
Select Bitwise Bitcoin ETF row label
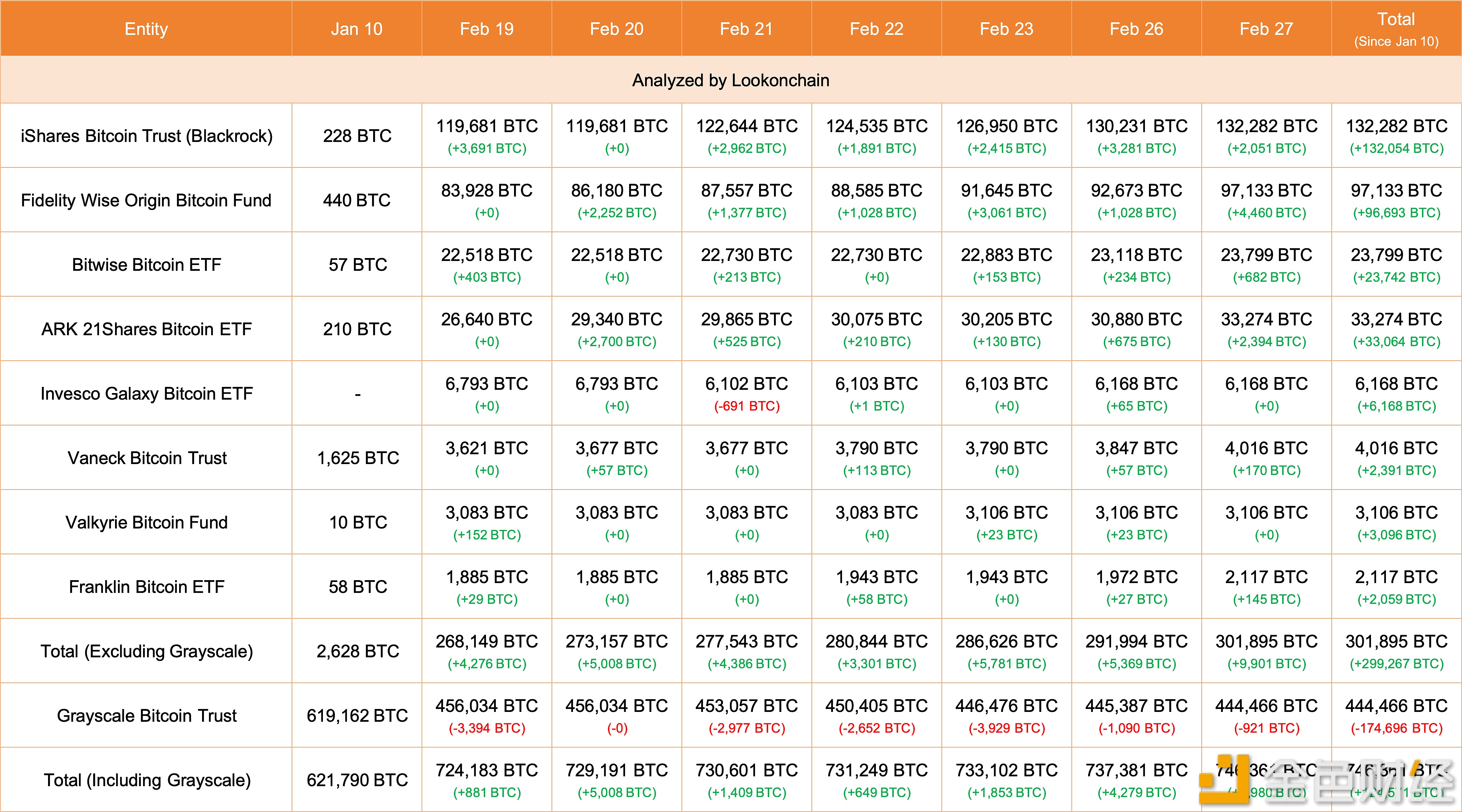(146, 265)
